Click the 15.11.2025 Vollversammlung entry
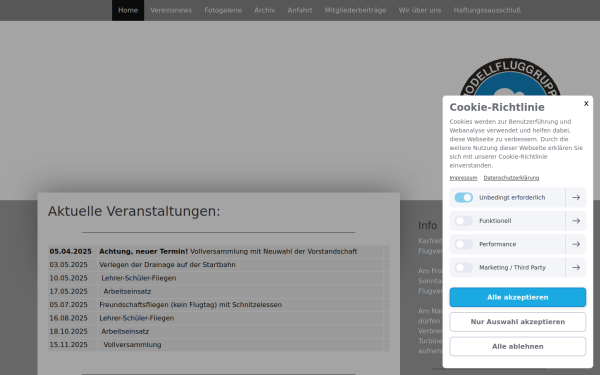Image resolution: width=600 pixels, height=375 pixels. coord(132,345)
